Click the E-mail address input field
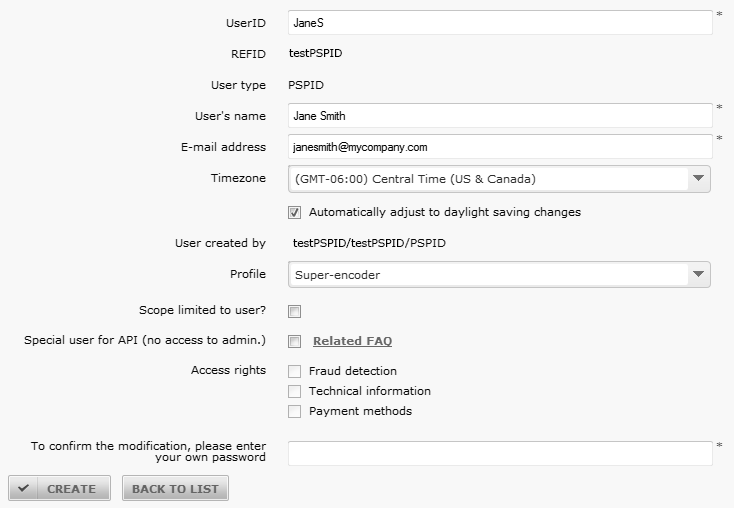The height and width of the screenshot is (508, 734). [500, 147]
